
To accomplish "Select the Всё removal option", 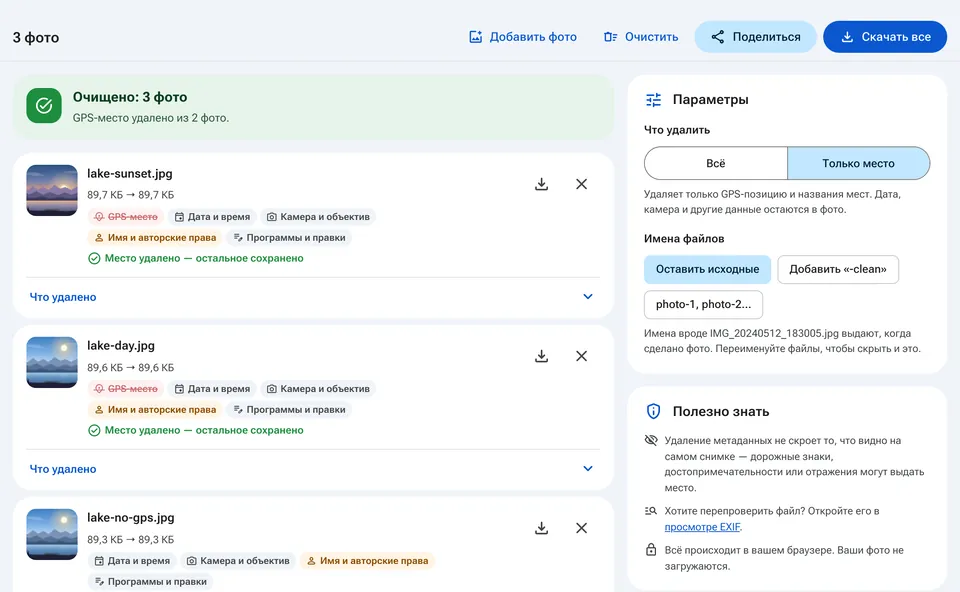I will [716, 163].
